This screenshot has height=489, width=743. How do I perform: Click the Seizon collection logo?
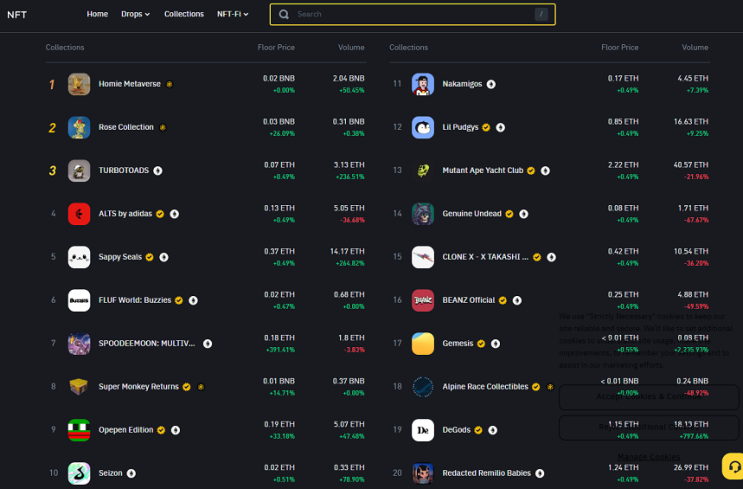pos(79,473)
